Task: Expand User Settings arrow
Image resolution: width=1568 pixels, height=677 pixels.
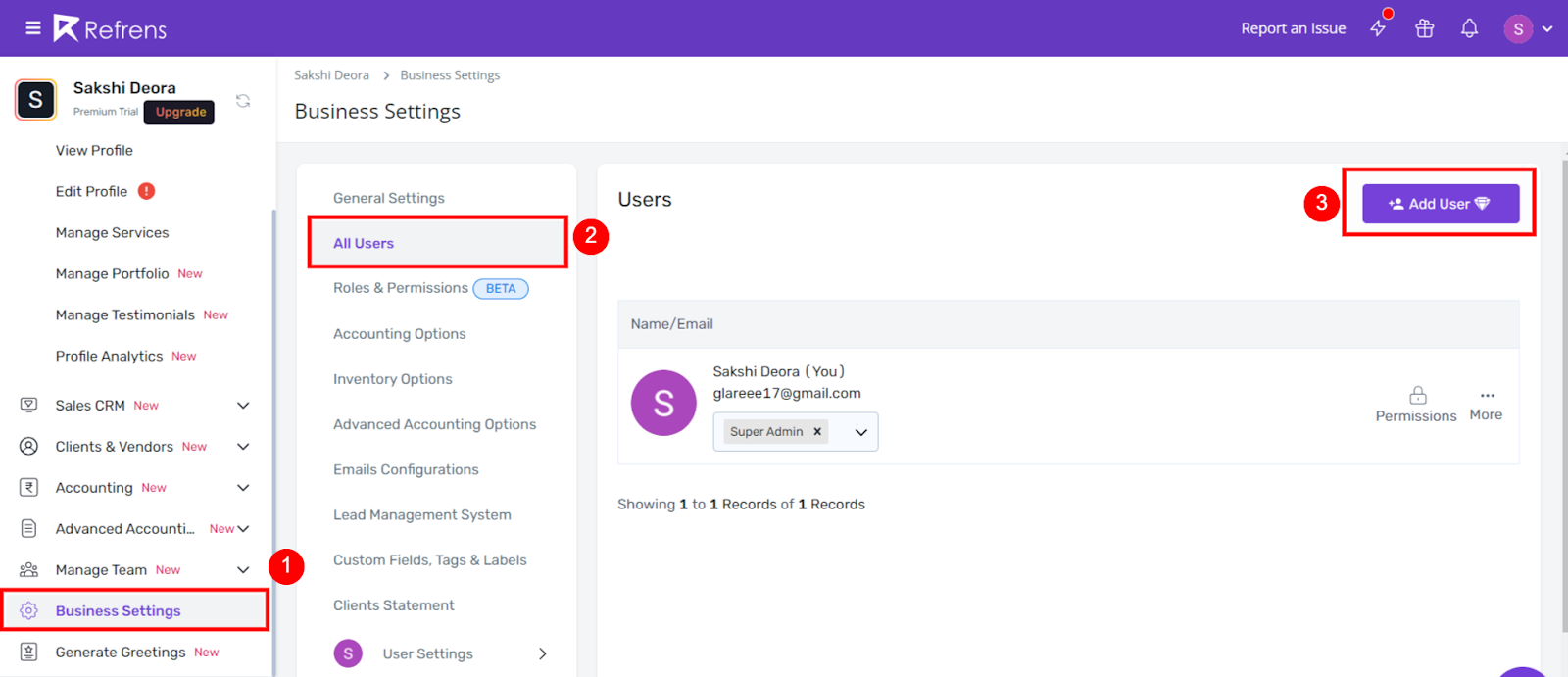Action: tap(543, 653)
